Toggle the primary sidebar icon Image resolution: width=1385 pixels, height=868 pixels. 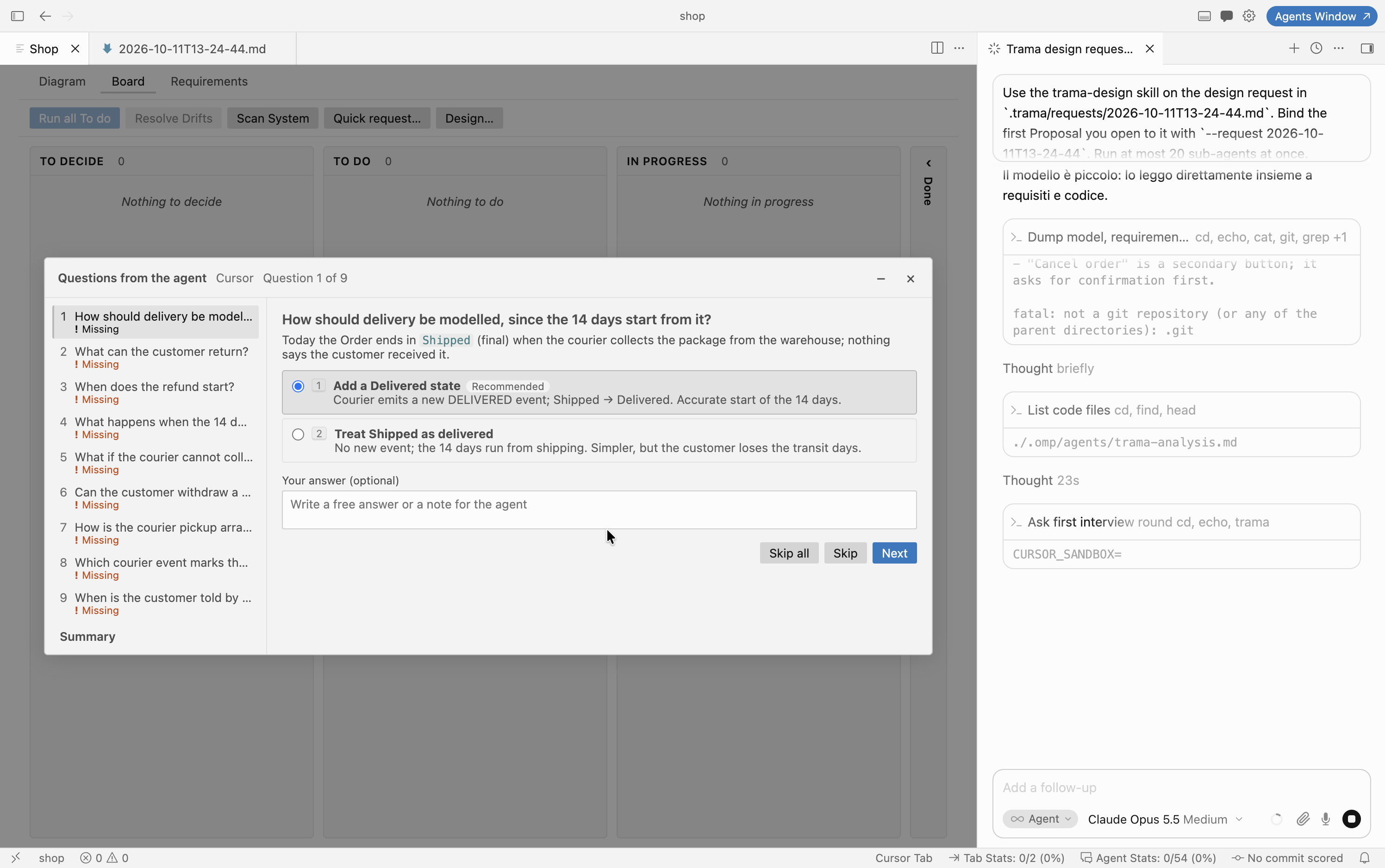coord(17,16)
